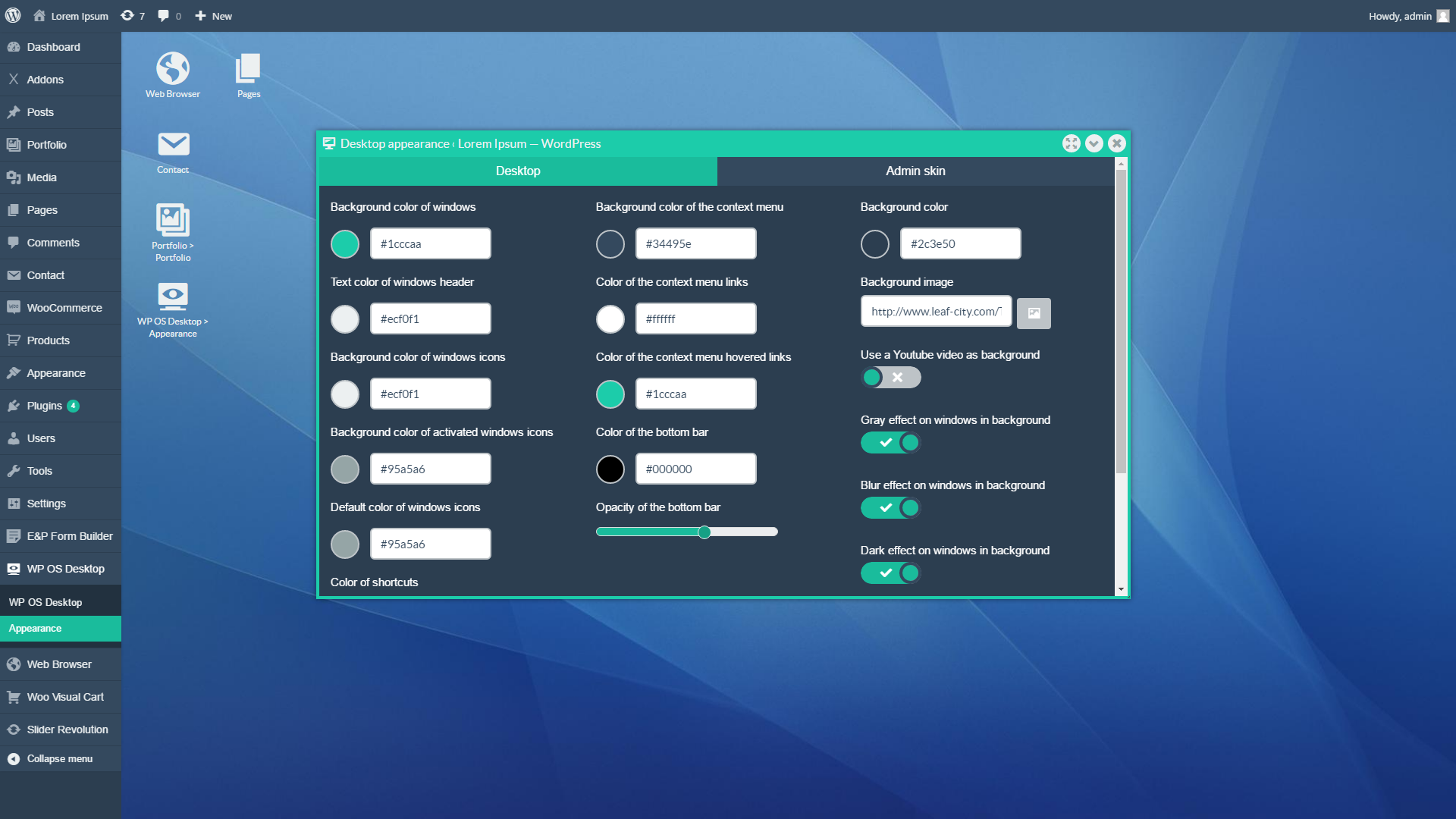Click the background image upload icon button
The width and height of the screenshot is (1456, 819).
[1034, 313]
